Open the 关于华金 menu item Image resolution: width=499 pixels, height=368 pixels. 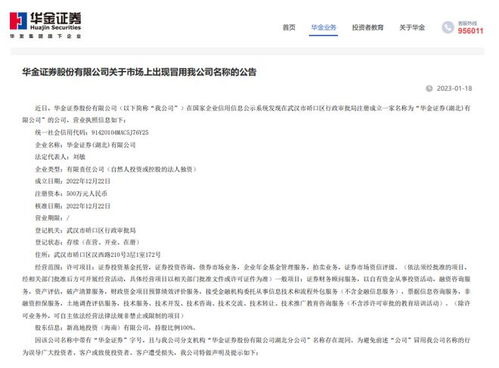(412, 27)
